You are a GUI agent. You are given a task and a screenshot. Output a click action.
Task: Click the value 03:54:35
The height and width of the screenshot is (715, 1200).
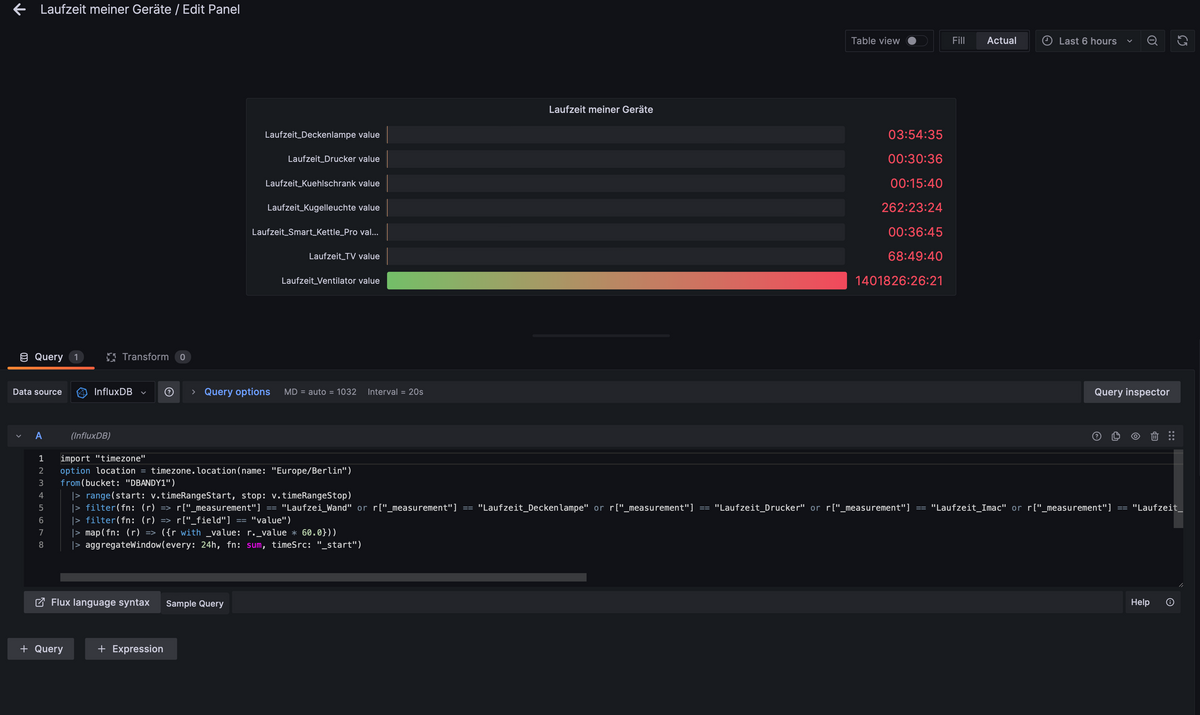click(x=915, y=134)
